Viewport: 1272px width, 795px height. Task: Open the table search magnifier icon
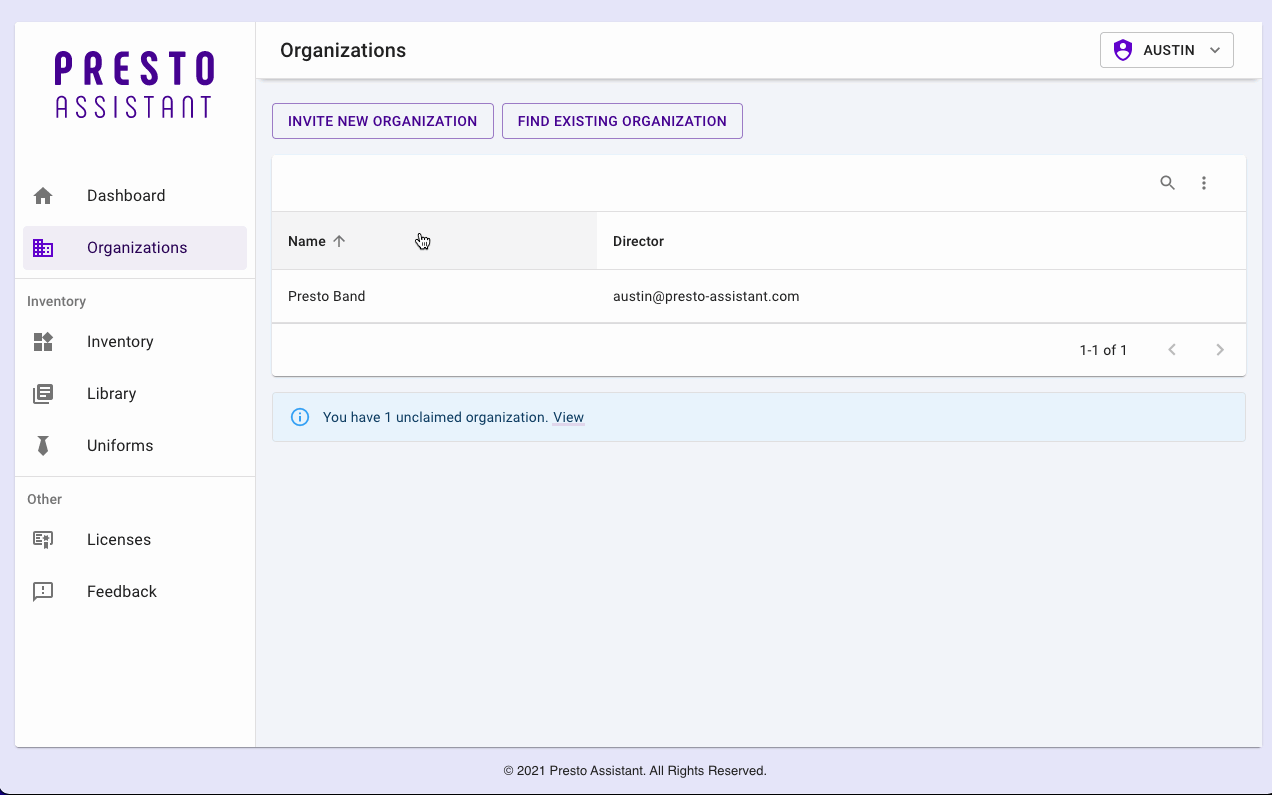coord(1167,183)
